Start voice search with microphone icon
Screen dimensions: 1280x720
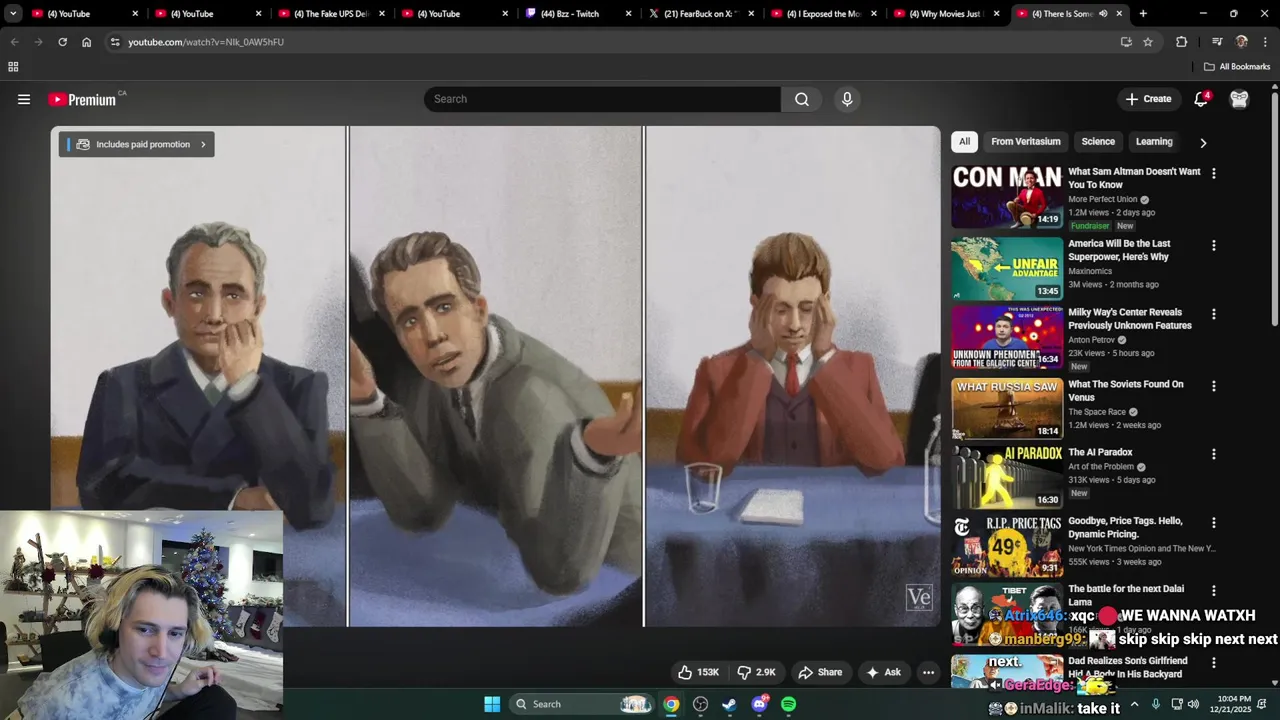click(847, 99)
